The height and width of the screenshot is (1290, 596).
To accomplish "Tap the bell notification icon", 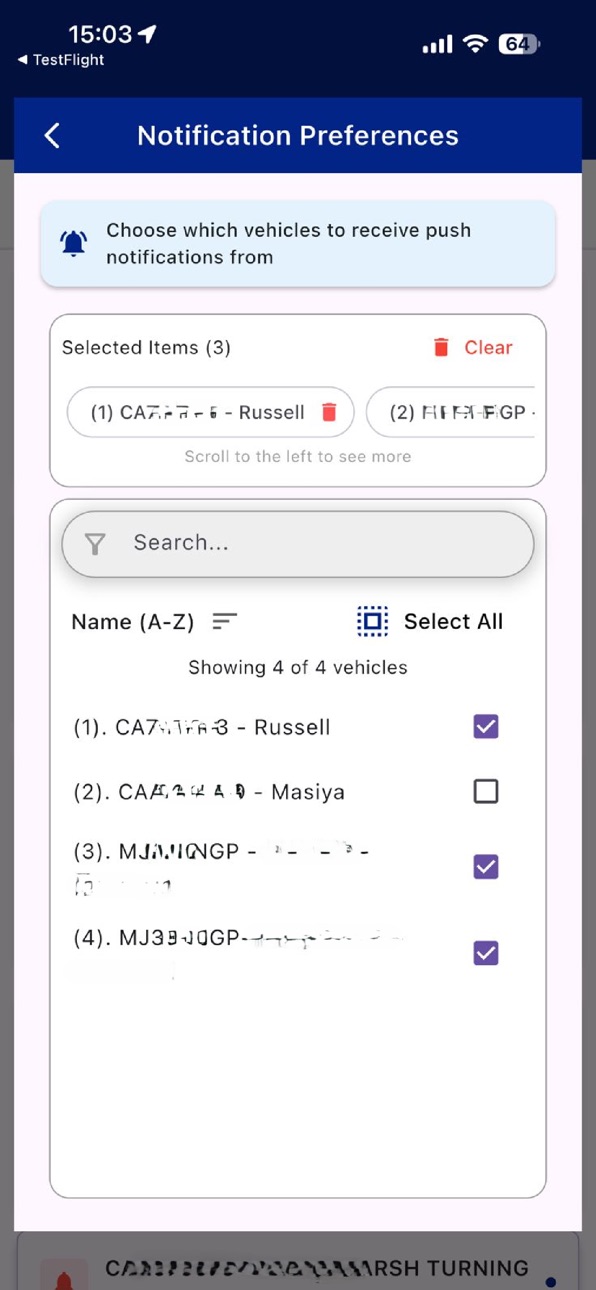I will tap(73, 243).
